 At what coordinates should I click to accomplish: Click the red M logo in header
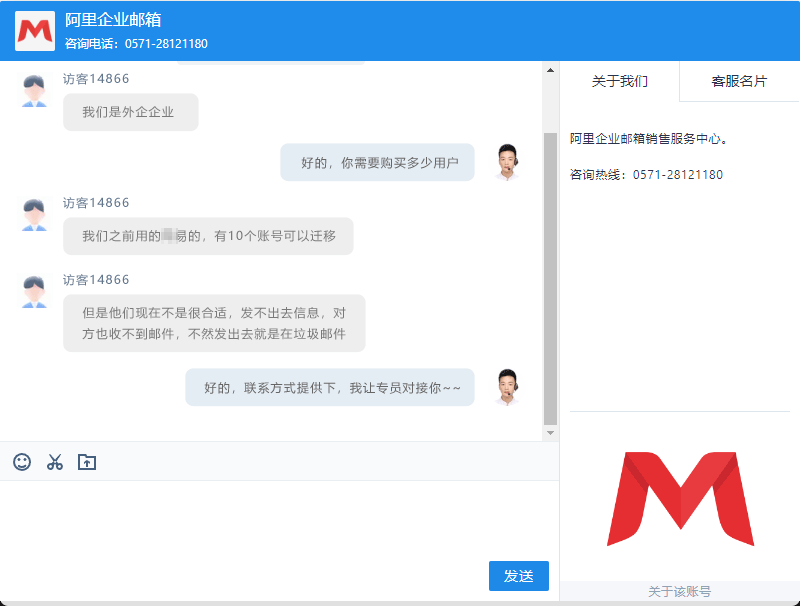click(x=35, y=31)
